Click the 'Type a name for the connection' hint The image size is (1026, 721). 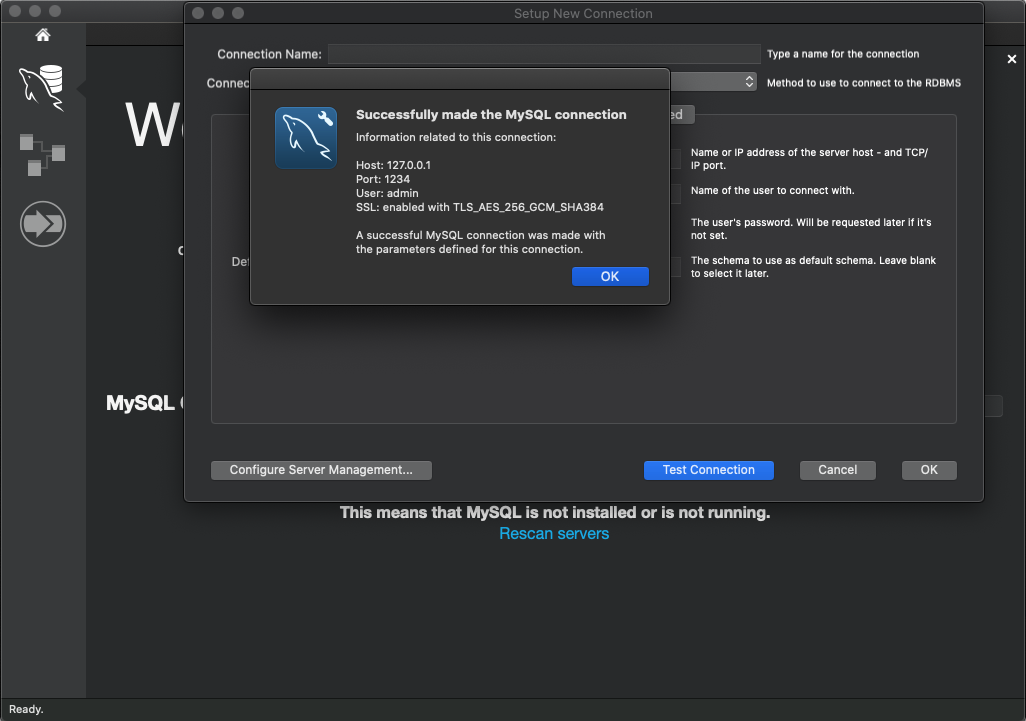point(843,54)
